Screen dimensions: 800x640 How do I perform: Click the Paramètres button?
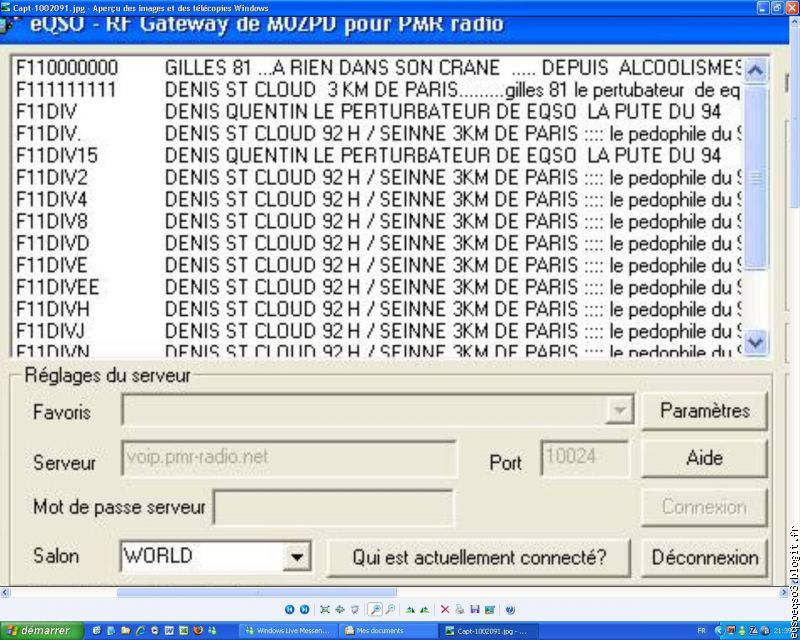(x=705, y=411)
